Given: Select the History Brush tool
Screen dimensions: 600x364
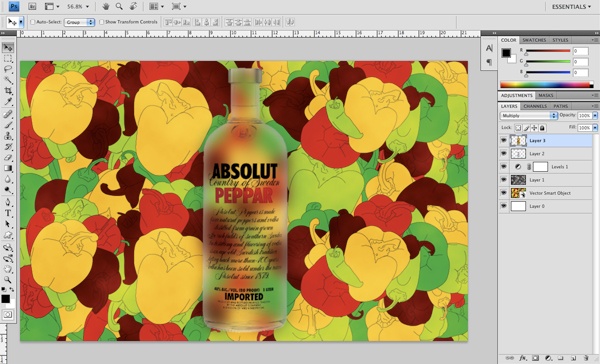Looking at the screenshot, I should (8, 147).
